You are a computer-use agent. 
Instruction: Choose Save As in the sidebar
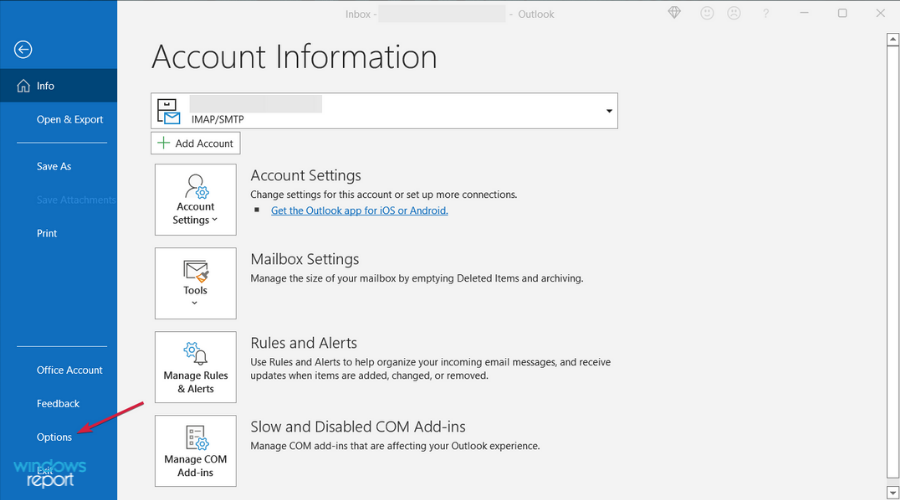(54, 167)
